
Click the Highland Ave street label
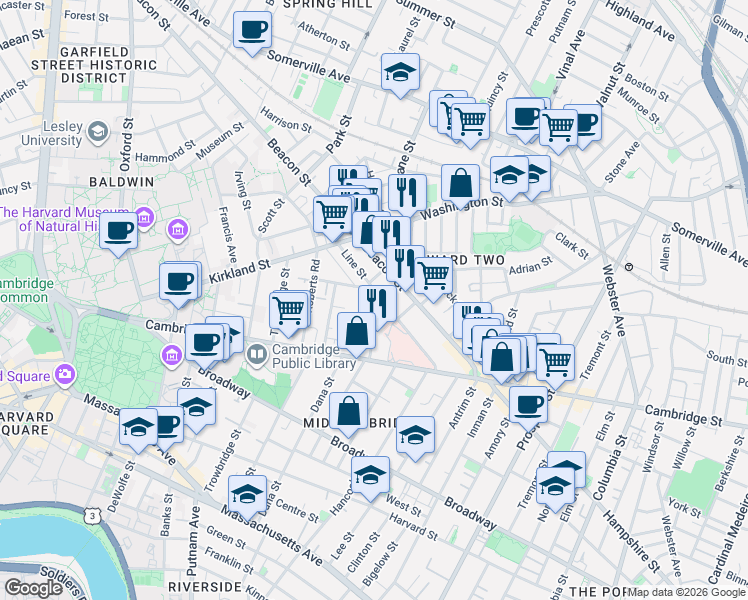pos(640,20)
